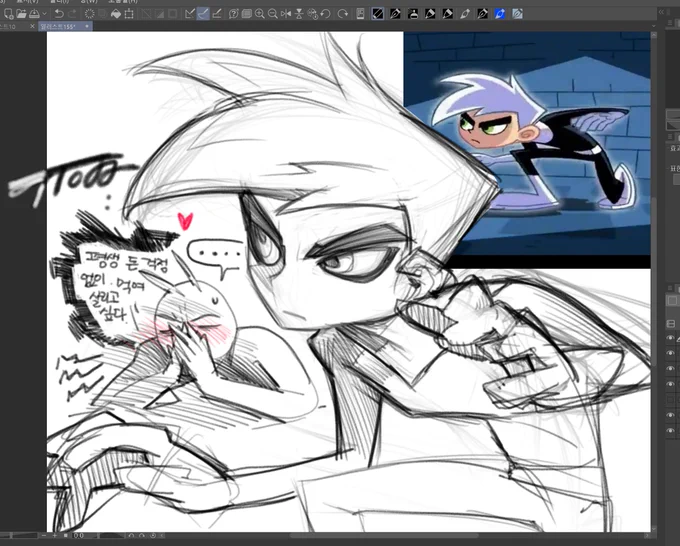Click the Redo arrow icon
This screenshot has width=680, height=546.
click(x=72, y=14)
